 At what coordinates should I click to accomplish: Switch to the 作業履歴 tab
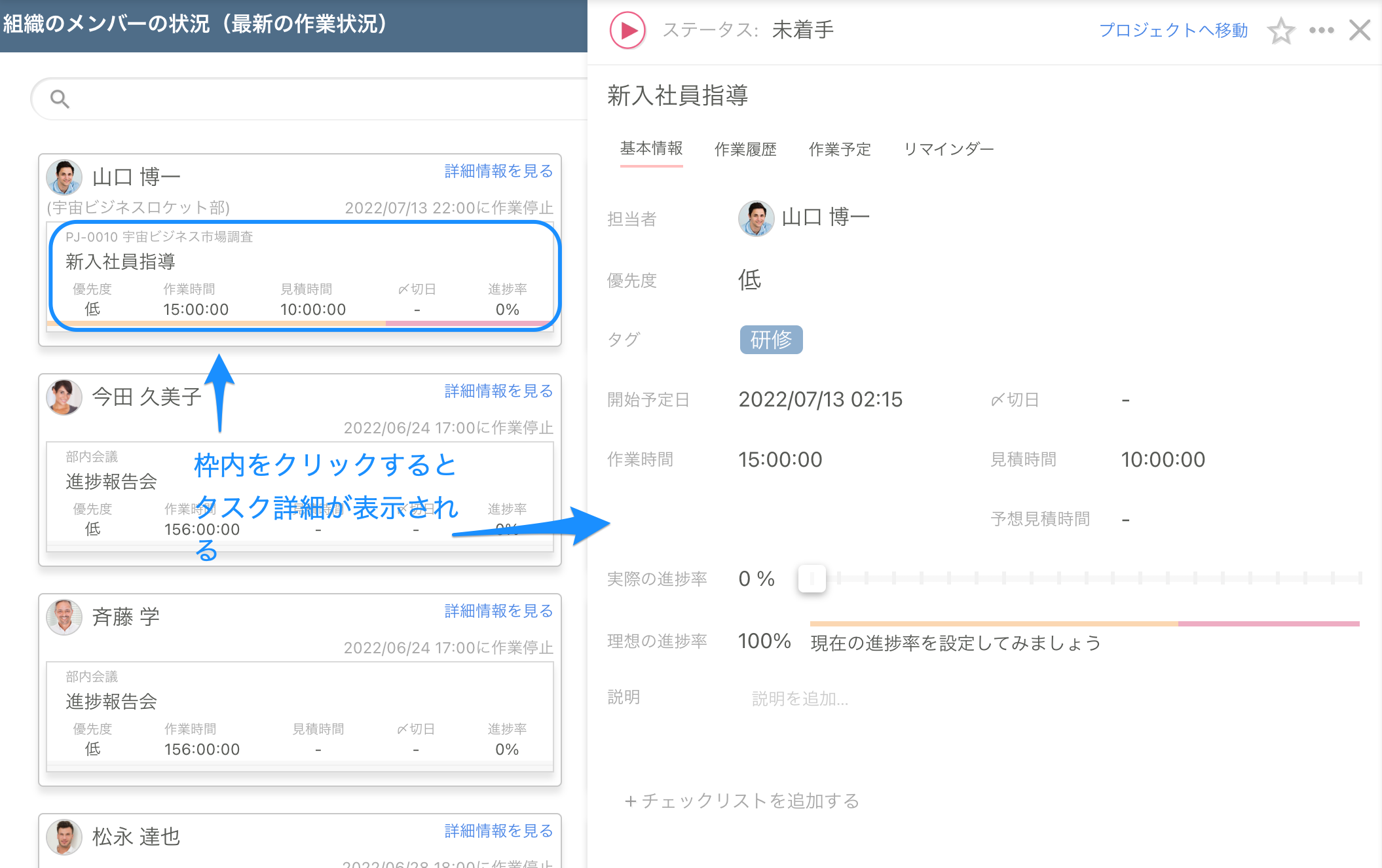(x=745, y=149)
